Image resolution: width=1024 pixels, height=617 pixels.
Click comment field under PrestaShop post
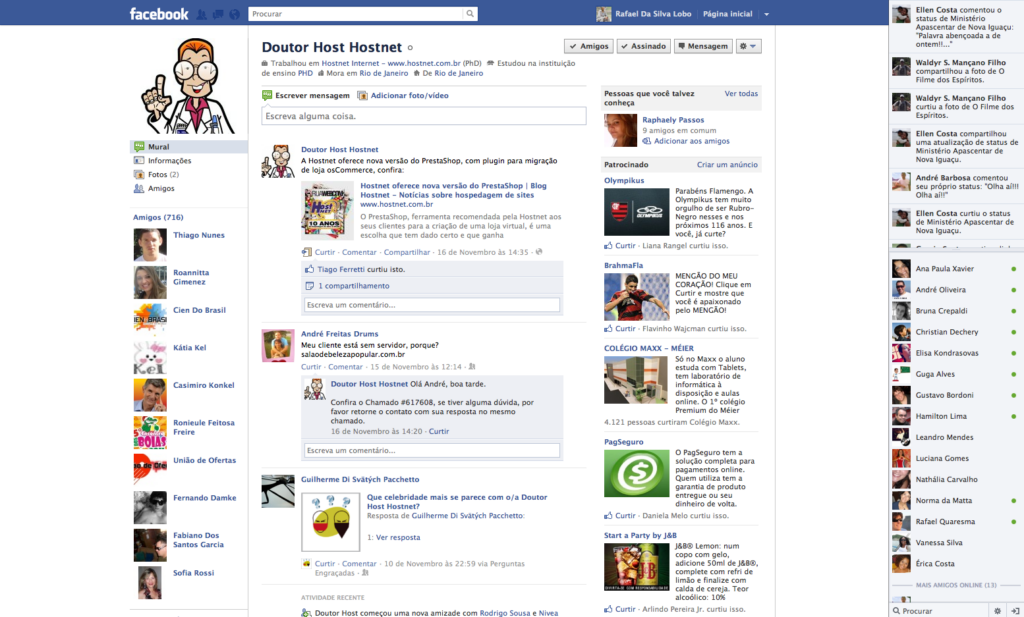(432, 305)
